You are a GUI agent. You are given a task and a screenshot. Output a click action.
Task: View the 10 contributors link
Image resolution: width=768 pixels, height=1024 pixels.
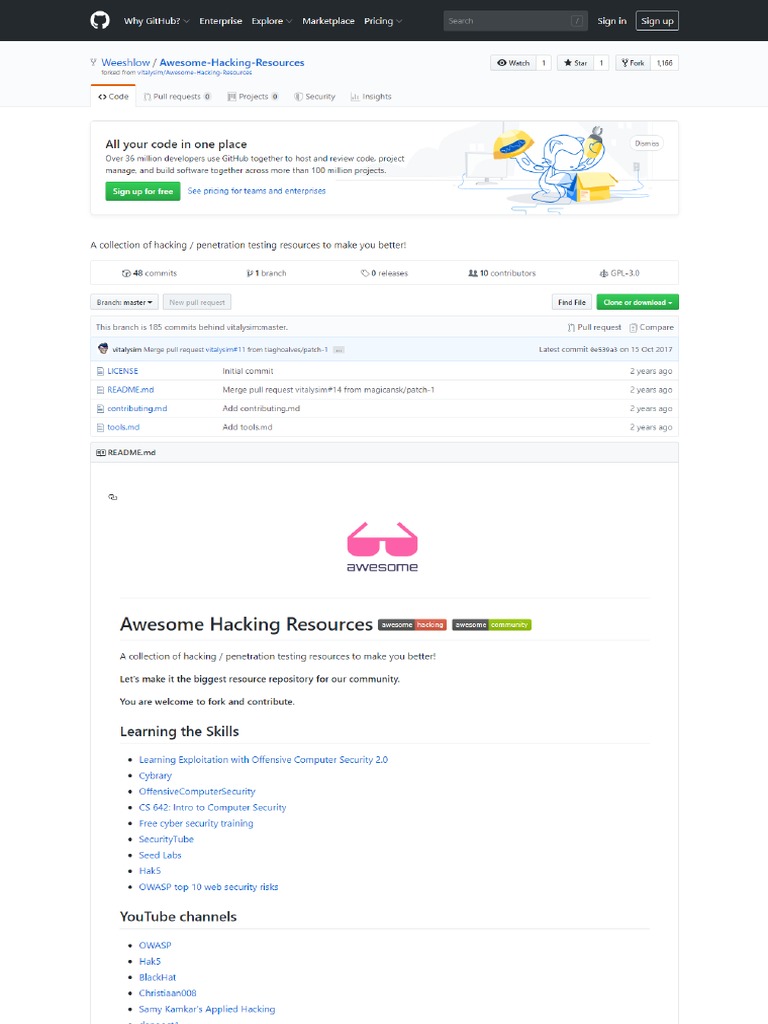[x=502, y=273]
